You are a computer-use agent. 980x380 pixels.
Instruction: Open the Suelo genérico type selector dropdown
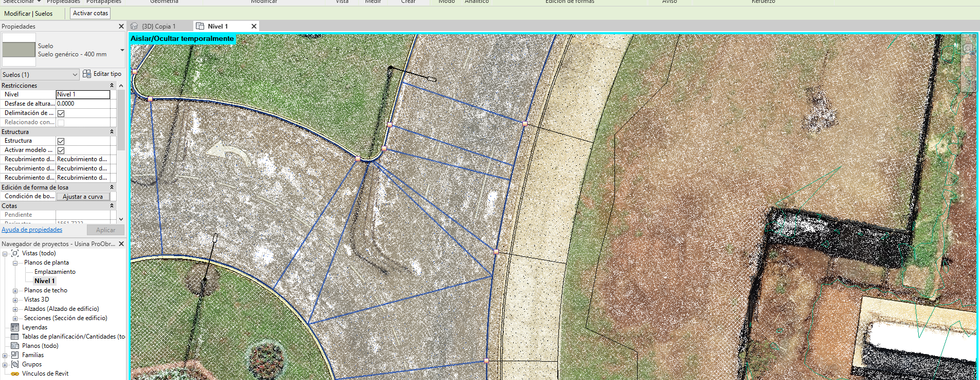122,50
